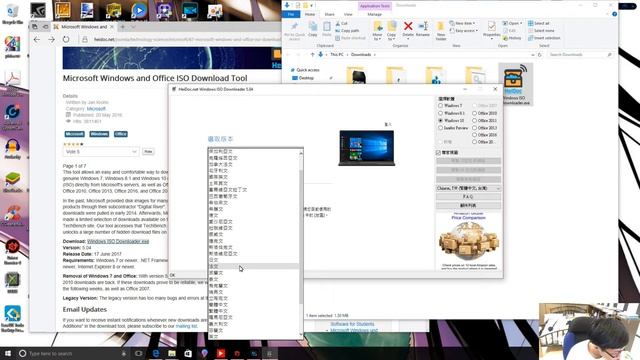The height and width of the screenshot is (360, 640).
Task: Open Microsoft Store from the taskbar
Action: coord(188,353)
